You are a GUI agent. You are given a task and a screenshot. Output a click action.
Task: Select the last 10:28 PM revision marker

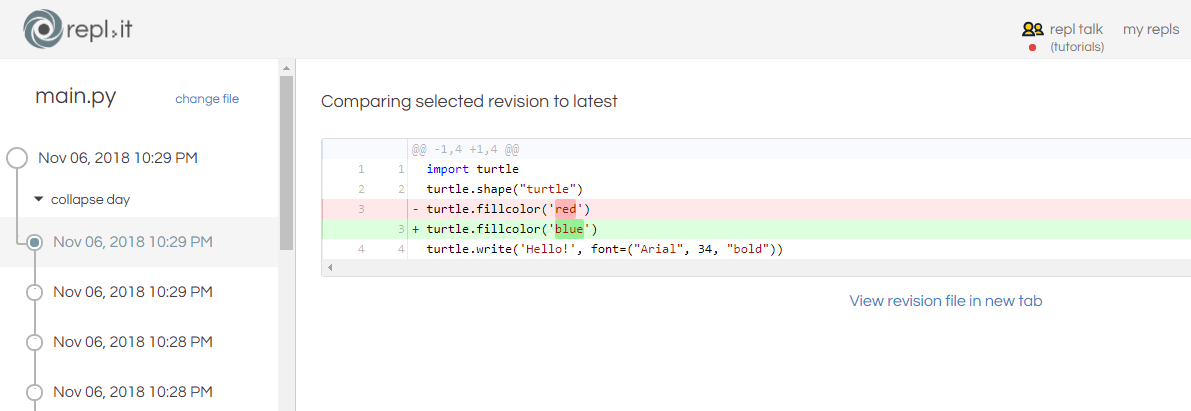click(34, 392)
